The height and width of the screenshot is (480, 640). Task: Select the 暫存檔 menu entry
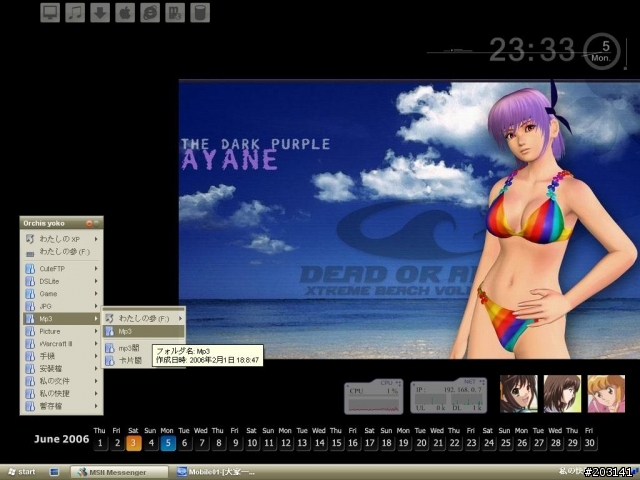click(x=62, y=406)
